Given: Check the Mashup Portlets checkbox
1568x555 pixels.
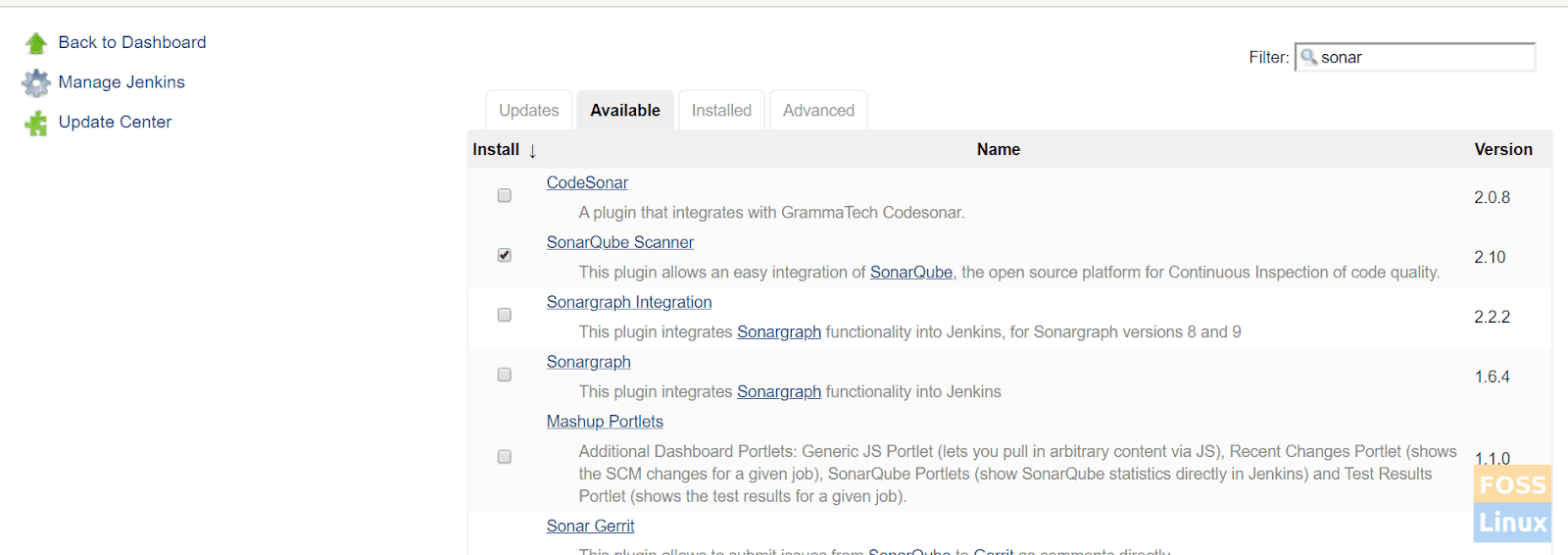Looking at the screenshot, I should tap(505, 456).
